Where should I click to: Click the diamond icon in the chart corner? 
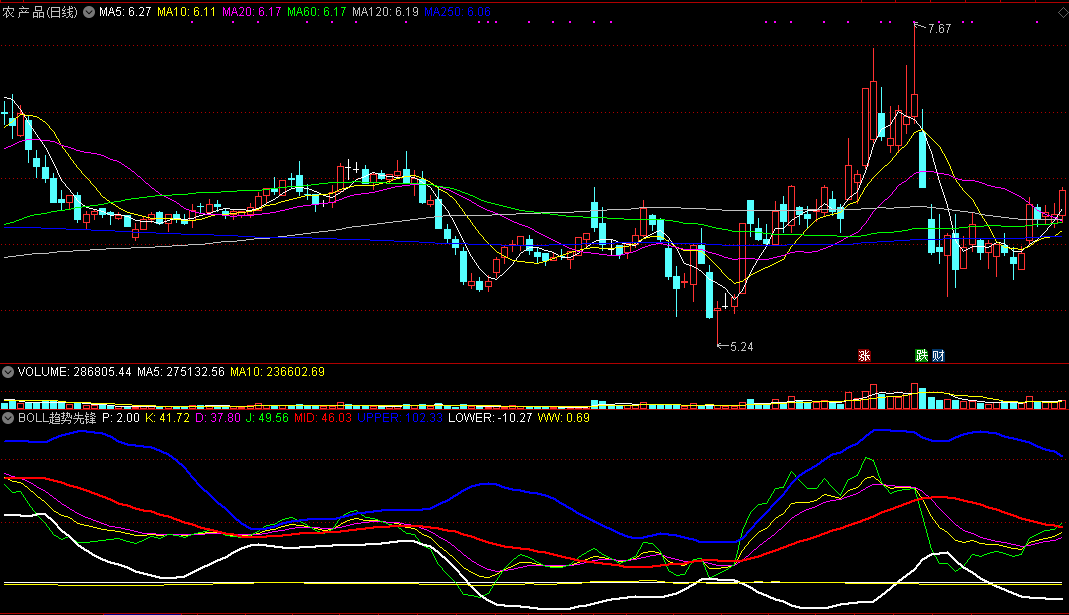click(1063, 12)
